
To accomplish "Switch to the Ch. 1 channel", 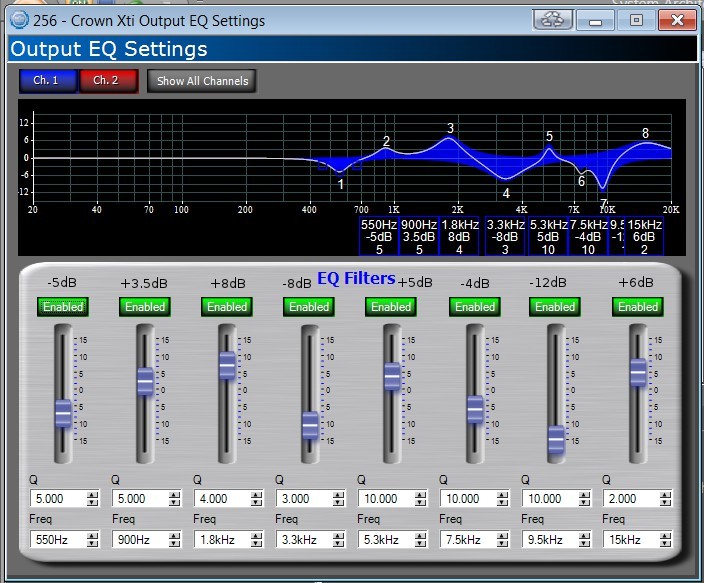I will click(x=47, y=81).
